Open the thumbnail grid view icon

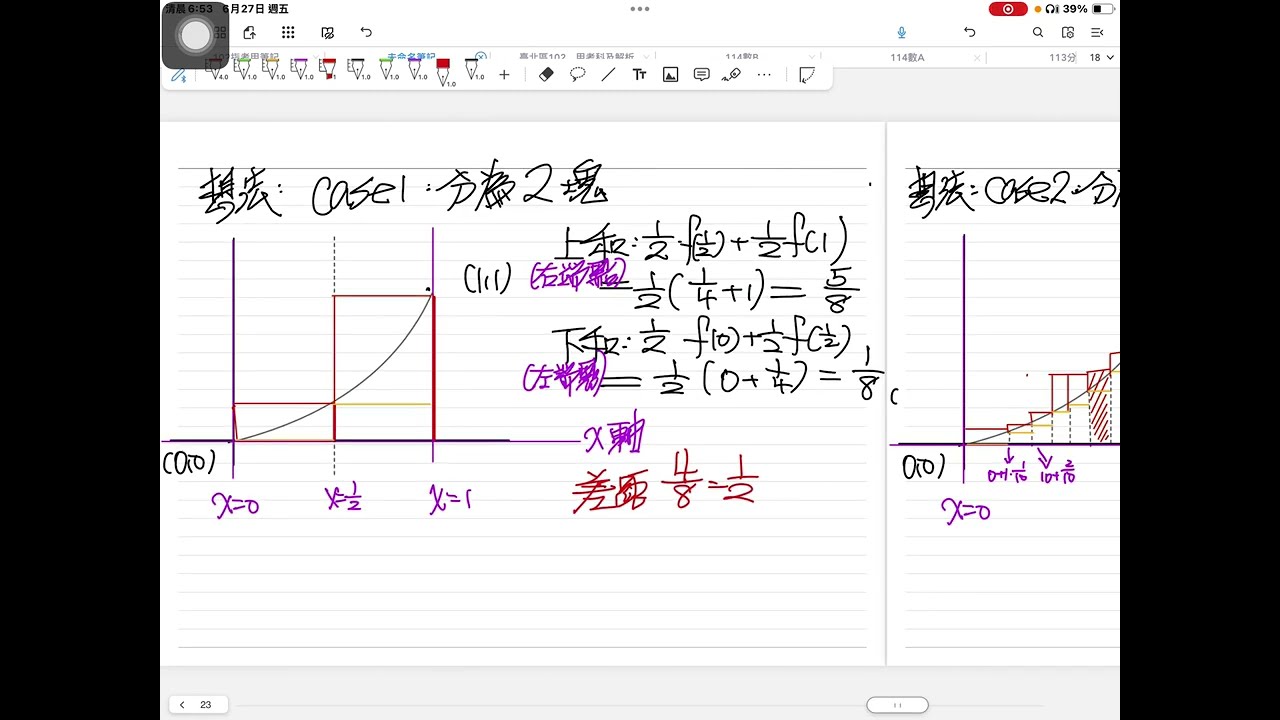288,33
